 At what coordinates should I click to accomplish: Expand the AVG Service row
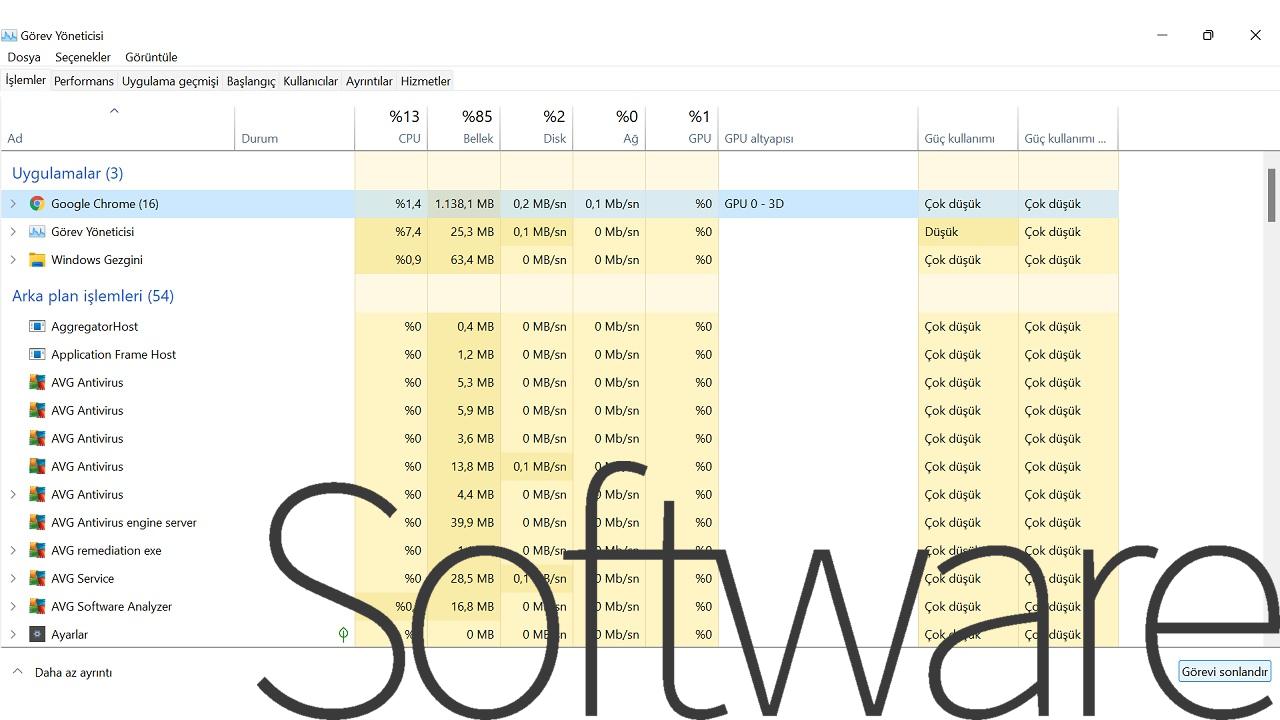coord(13,579)
